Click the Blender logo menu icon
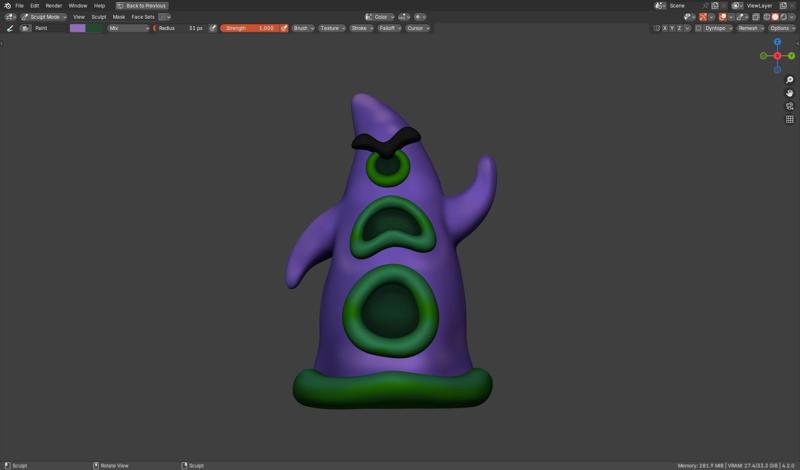The image size is (800, 470). tap(7, 6)
